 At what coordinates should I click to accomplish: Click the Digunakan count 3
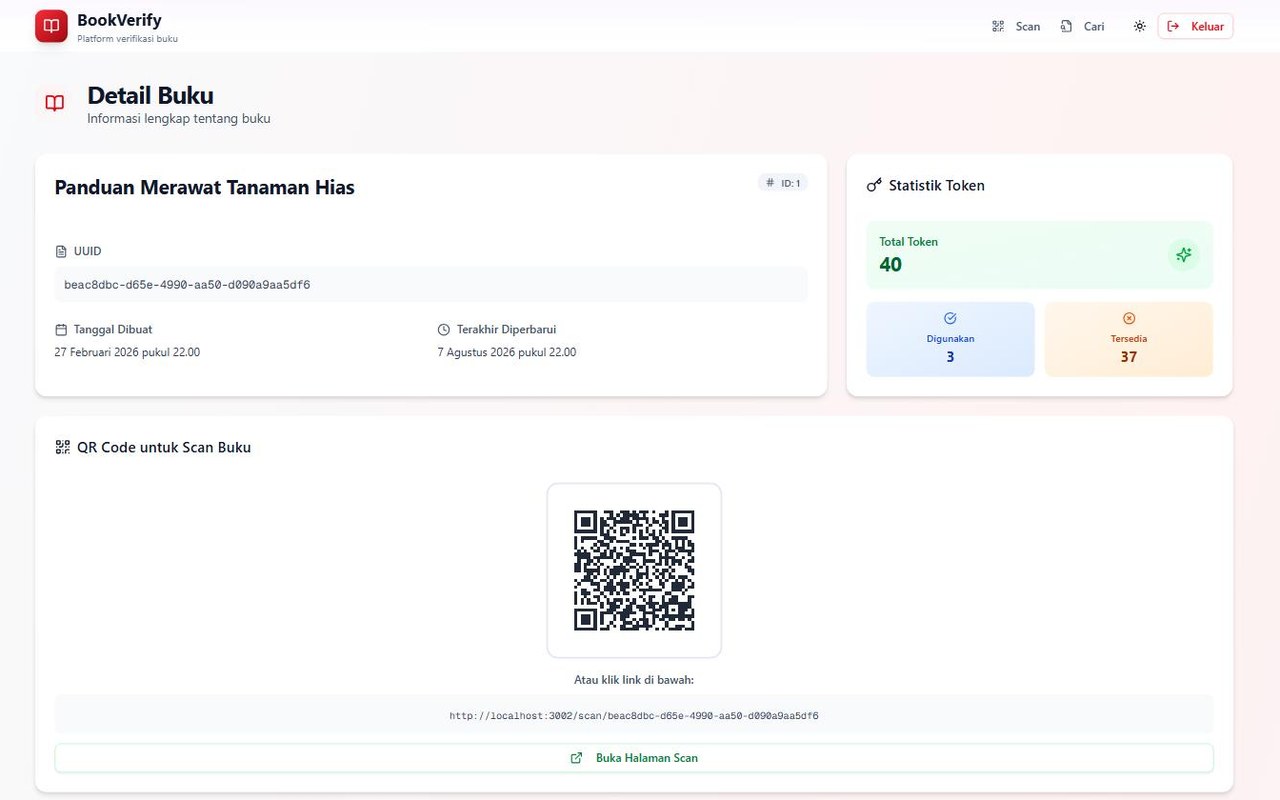950,357
